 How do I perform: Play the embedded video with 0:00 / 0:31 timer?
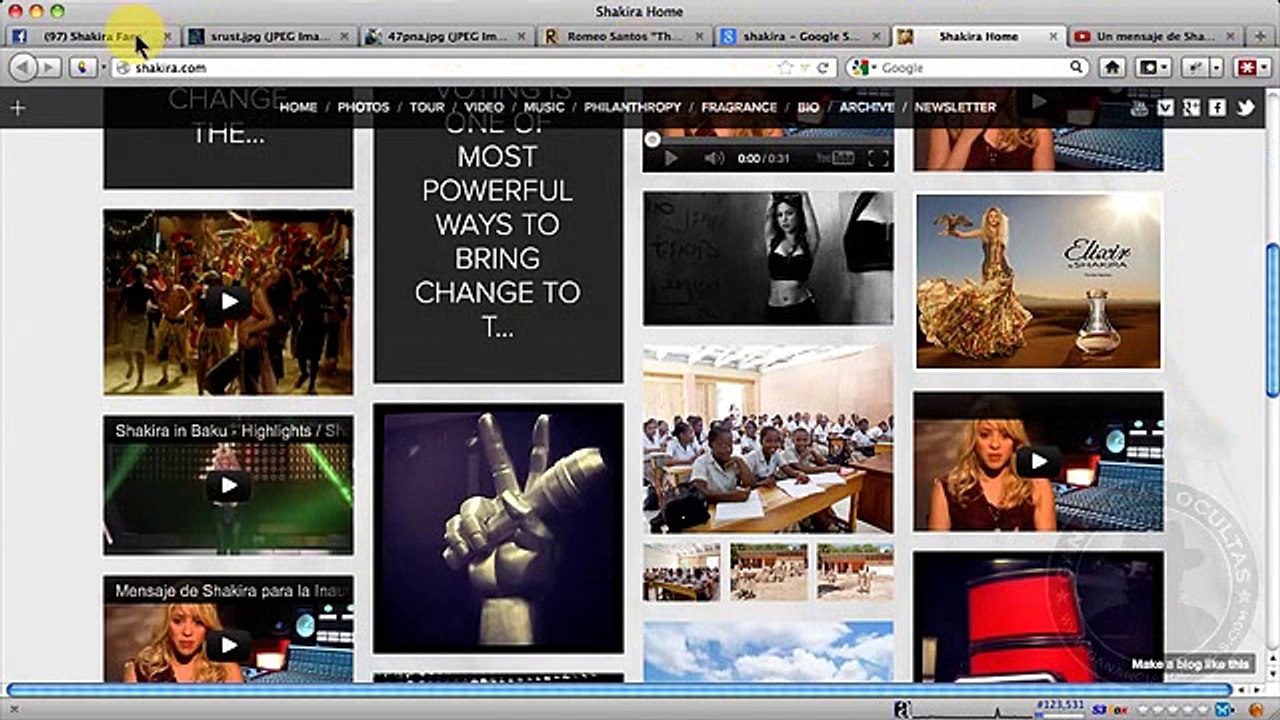(x=671, y=158)
